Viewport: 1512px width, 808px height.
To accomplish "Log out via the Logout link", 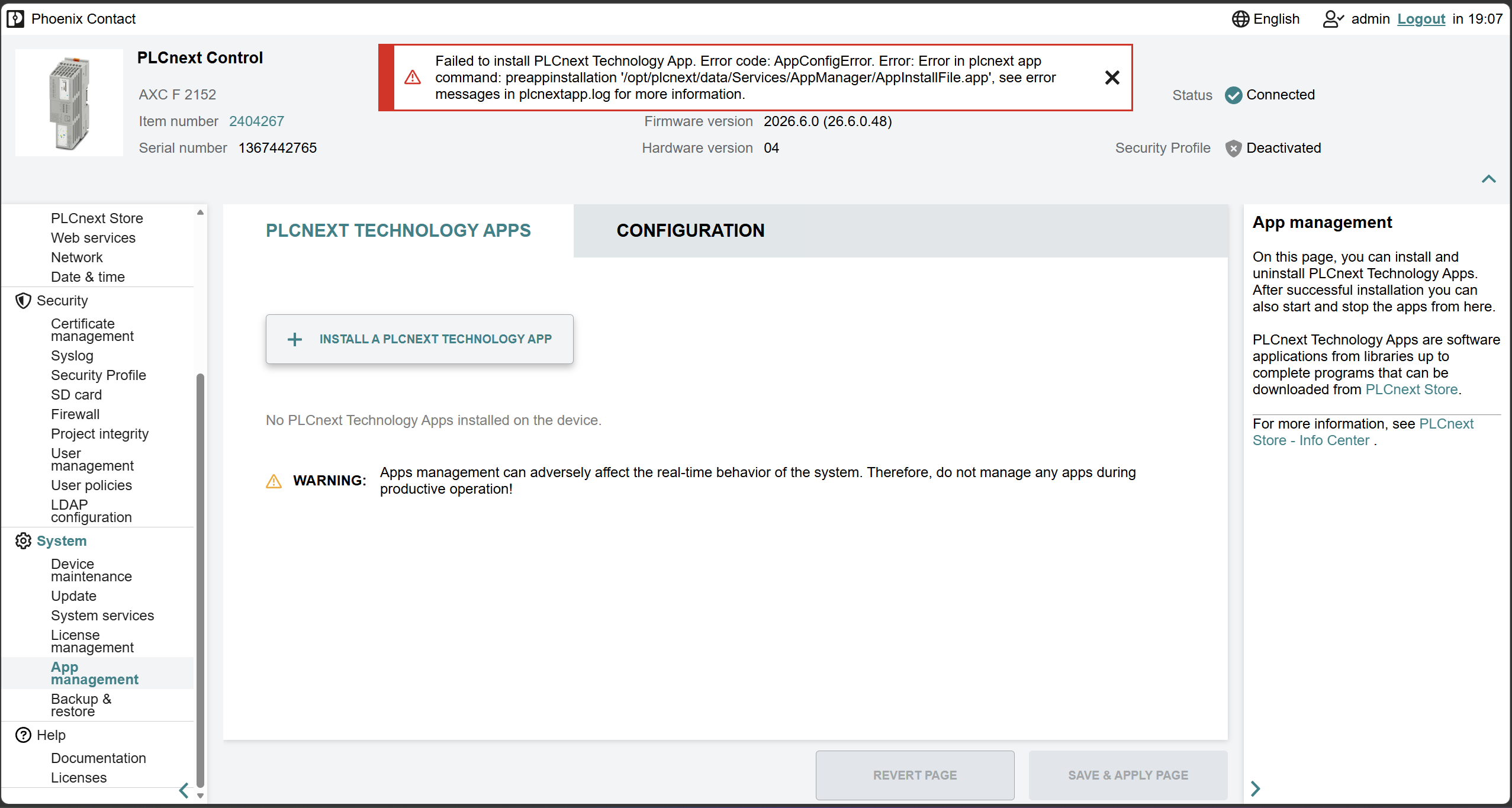I will coord(1421,19).
